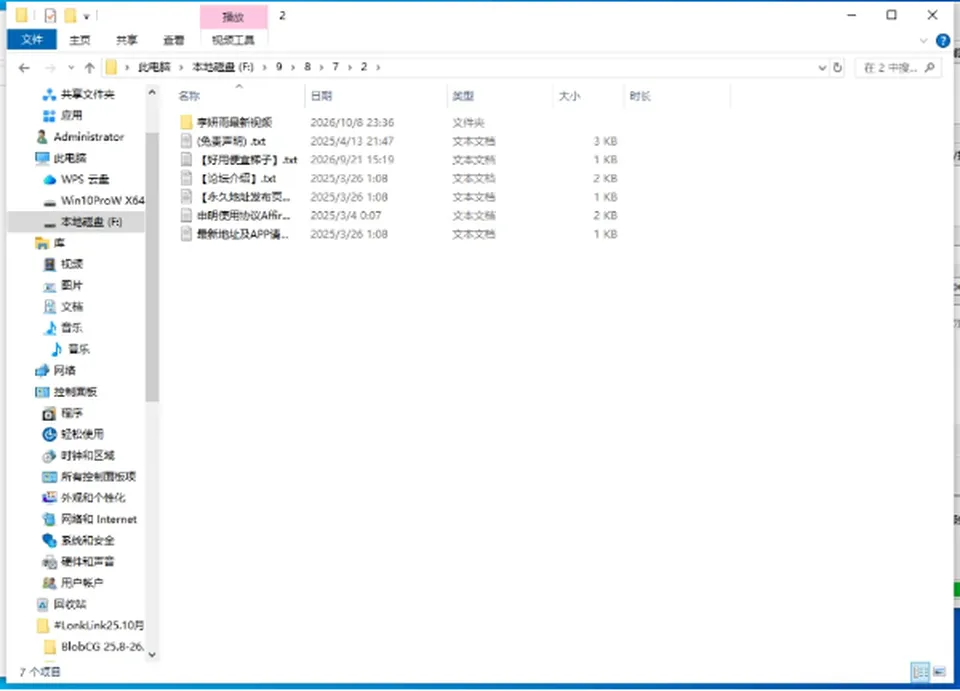The height and width of the screenshot is (691, 960).
Task: Click the breadcrumb chevron after folder 9
Action: 293,67
